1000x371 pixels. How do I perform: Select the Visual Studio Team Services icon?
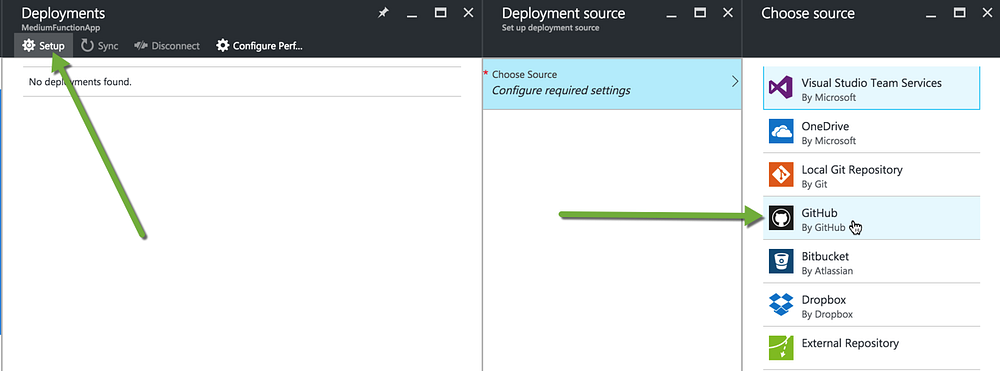781,88
